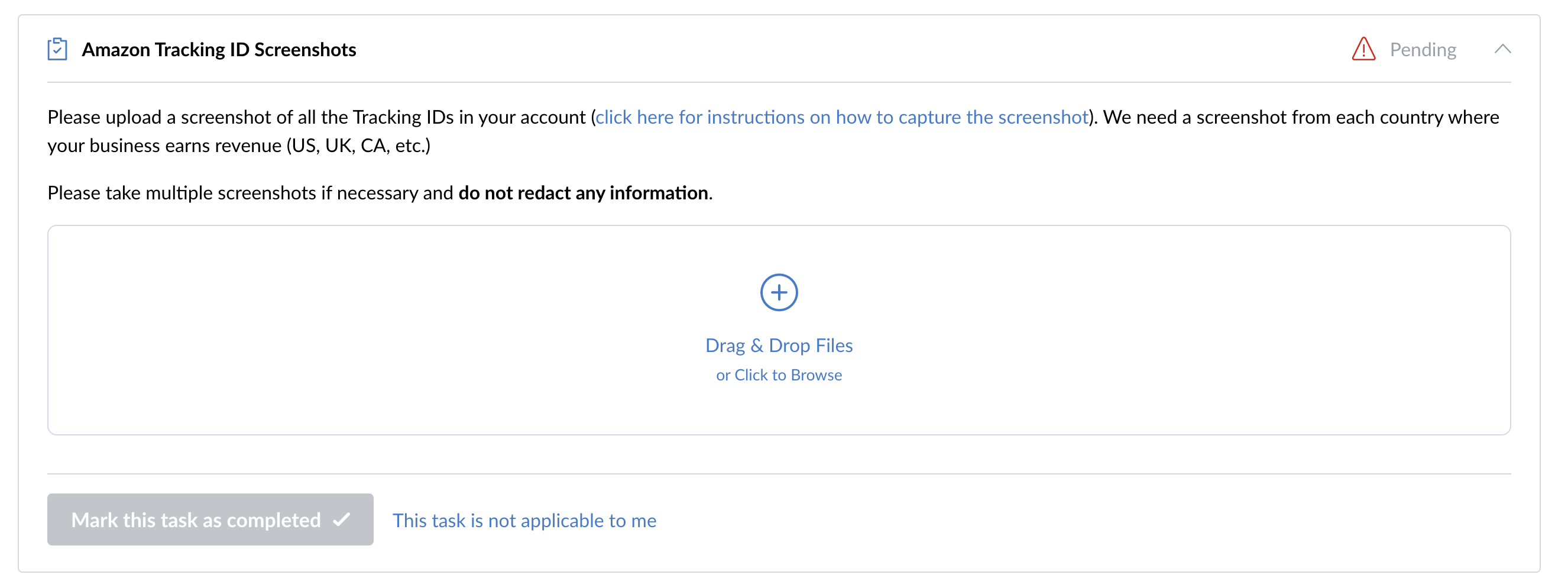Screen dimensions: 1568x581
Task: Collapse the Amazon Tracking ID Screenshots panel
Action: pyautogui.click(x=1502, y=49)
